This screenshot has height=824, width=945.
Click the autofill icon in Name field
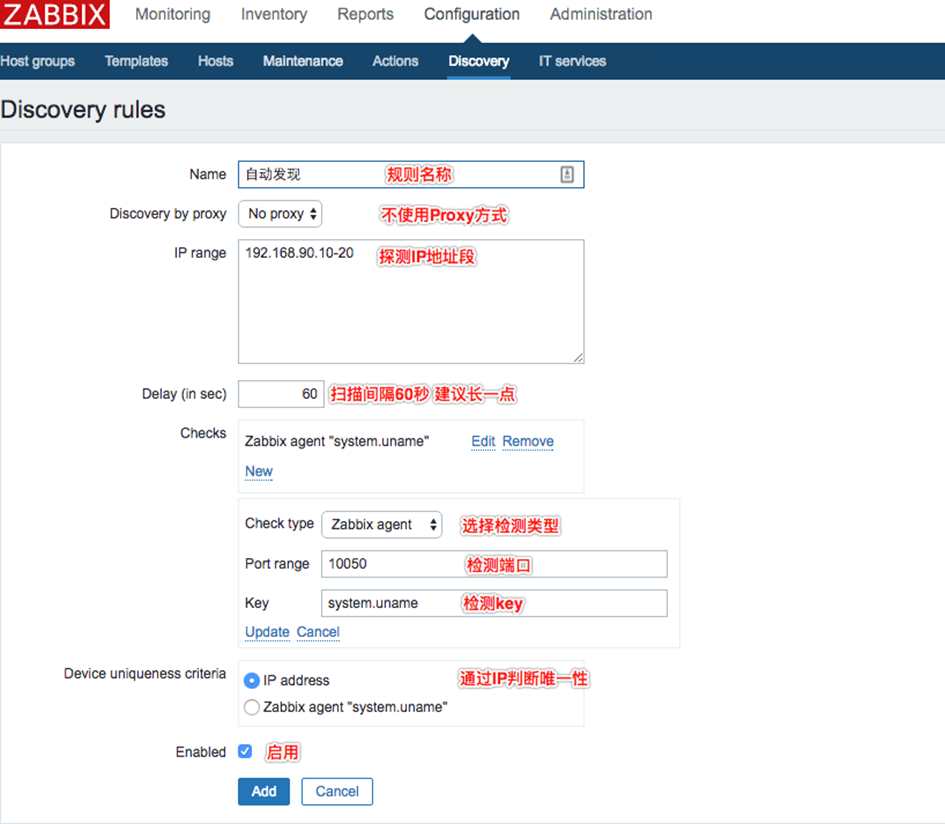coord(567,175)
